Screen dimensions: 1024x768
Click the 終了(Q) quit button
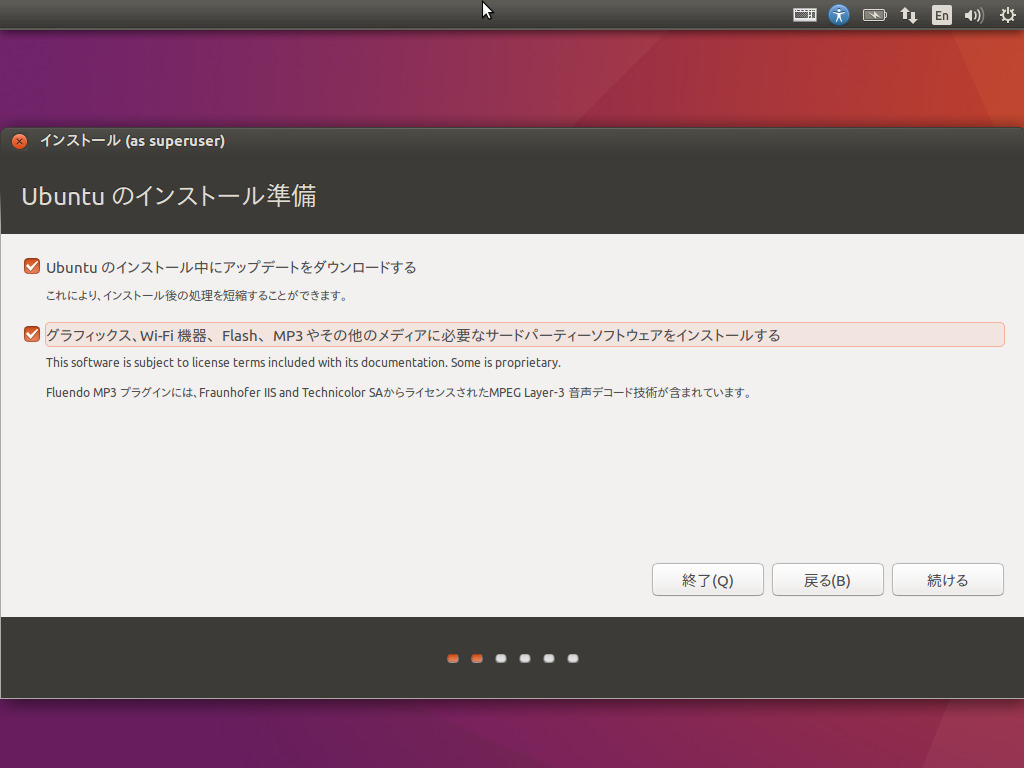(707, 580)
